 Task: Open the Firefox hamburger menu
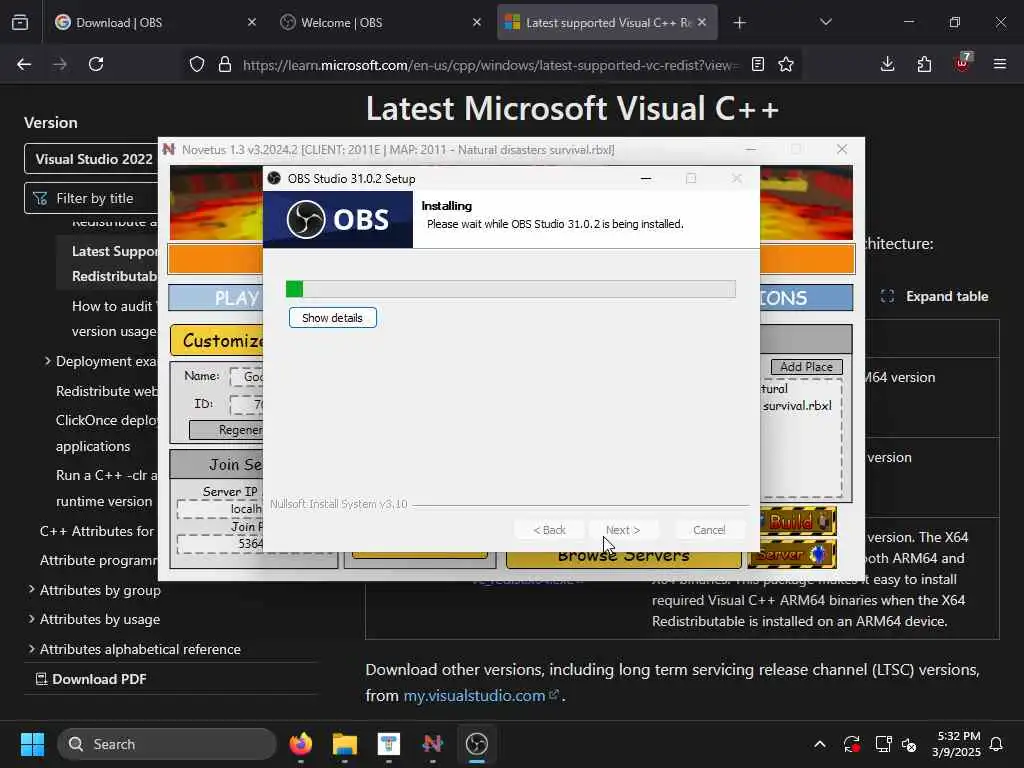(999, 64)
